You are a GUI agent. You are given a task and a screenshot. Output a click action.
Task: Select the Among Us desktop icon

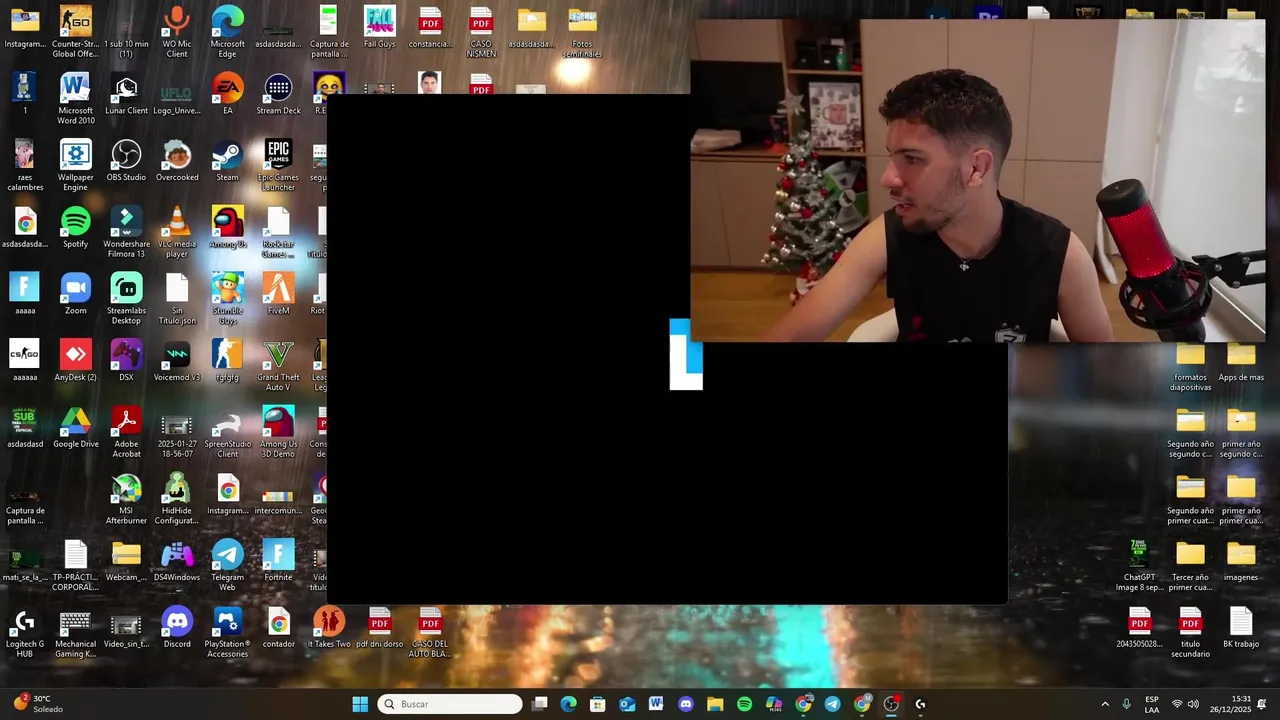[x=228, y=227]
